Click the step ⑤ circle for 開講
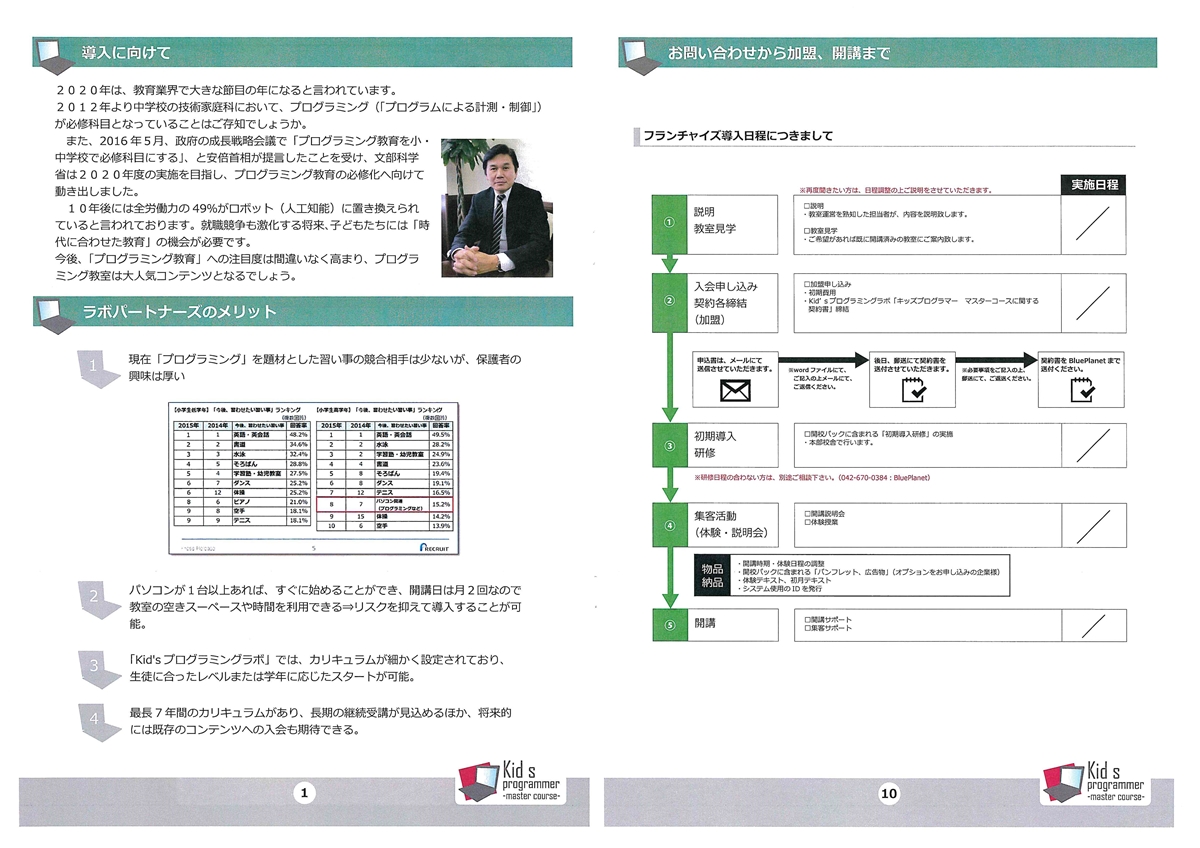This screenshot has height=848, width=1200. pyautogui.click(x=671, y=625)
